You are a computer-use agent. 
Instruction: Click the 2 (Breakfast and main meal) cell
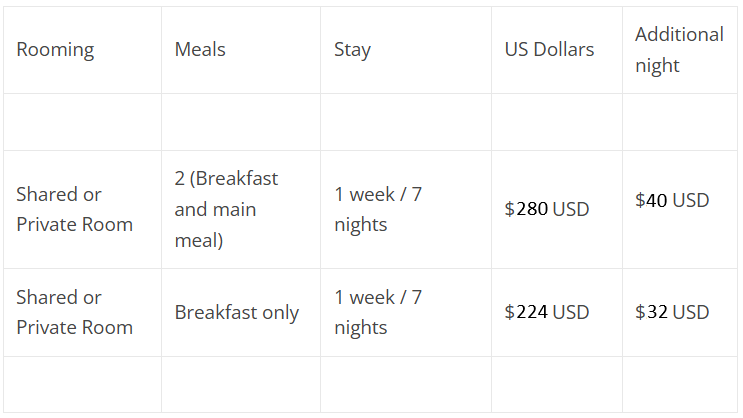[x=241, y=209]
